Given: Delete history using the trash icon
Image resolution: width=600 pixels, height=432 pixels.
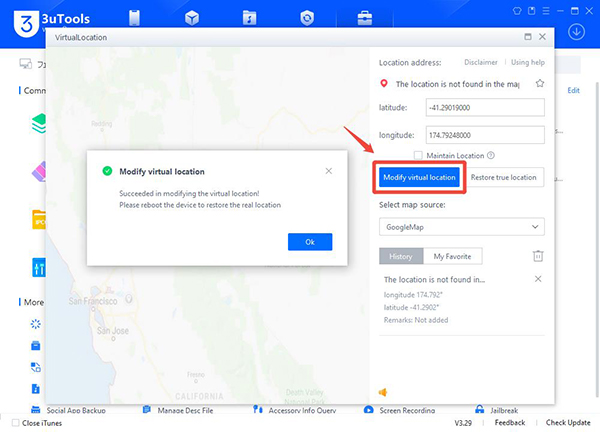Looking at the screenshot, I should point(538,256).
